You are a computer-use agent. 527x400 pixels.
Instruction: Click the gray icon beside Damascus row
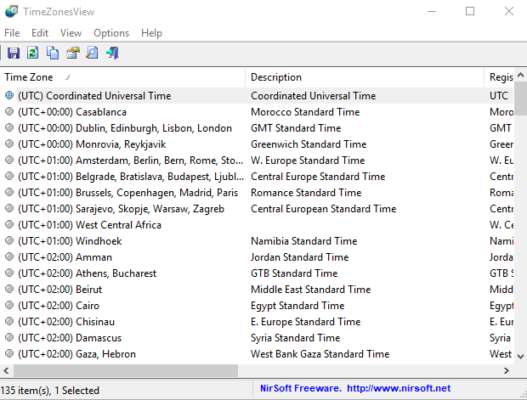click(9, 337)
